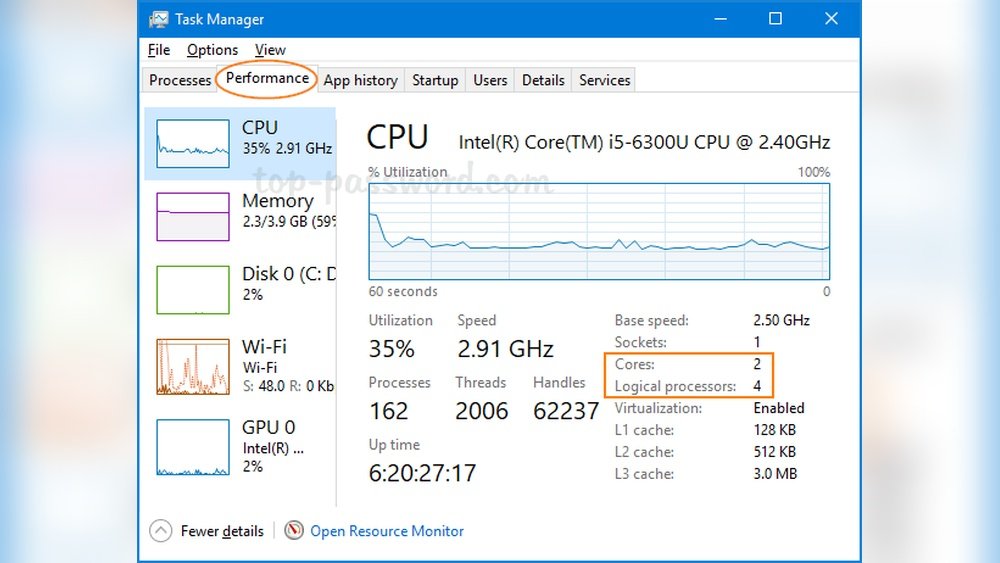
Task: Open the Options menu
Action: click(212, 50)
